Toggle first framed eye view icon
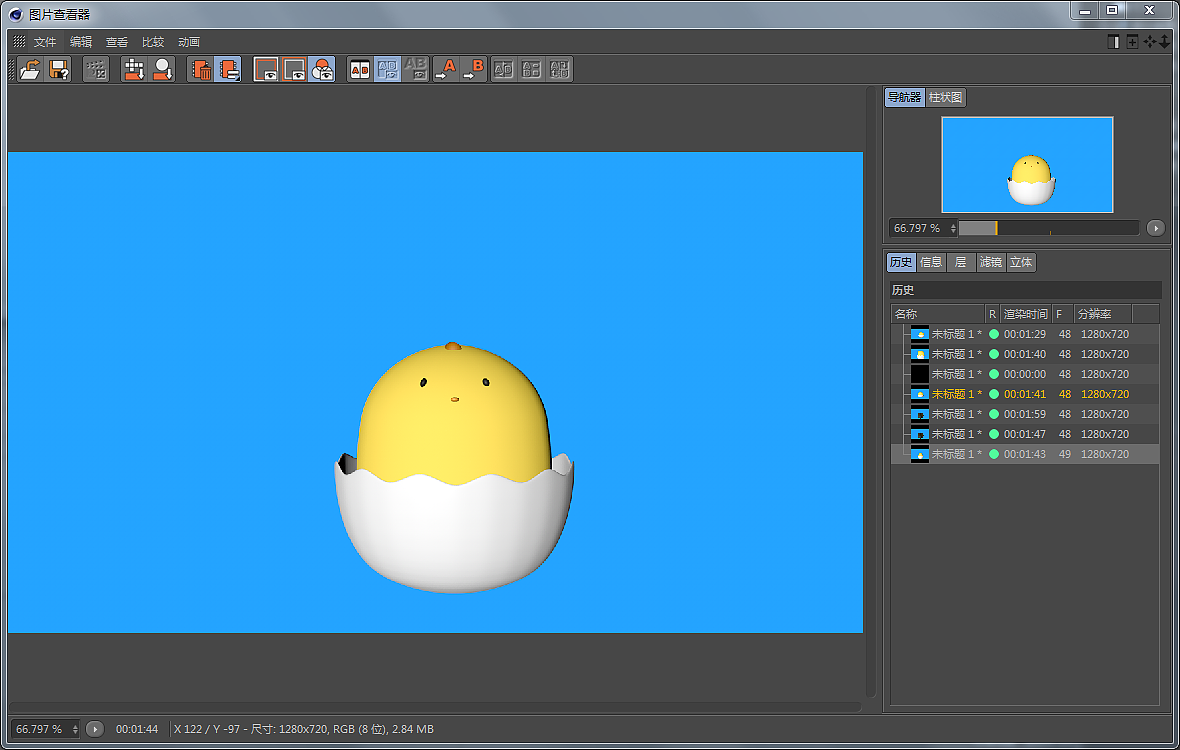The width and height of the screenshot is (1180, 750). click(266, 69)
